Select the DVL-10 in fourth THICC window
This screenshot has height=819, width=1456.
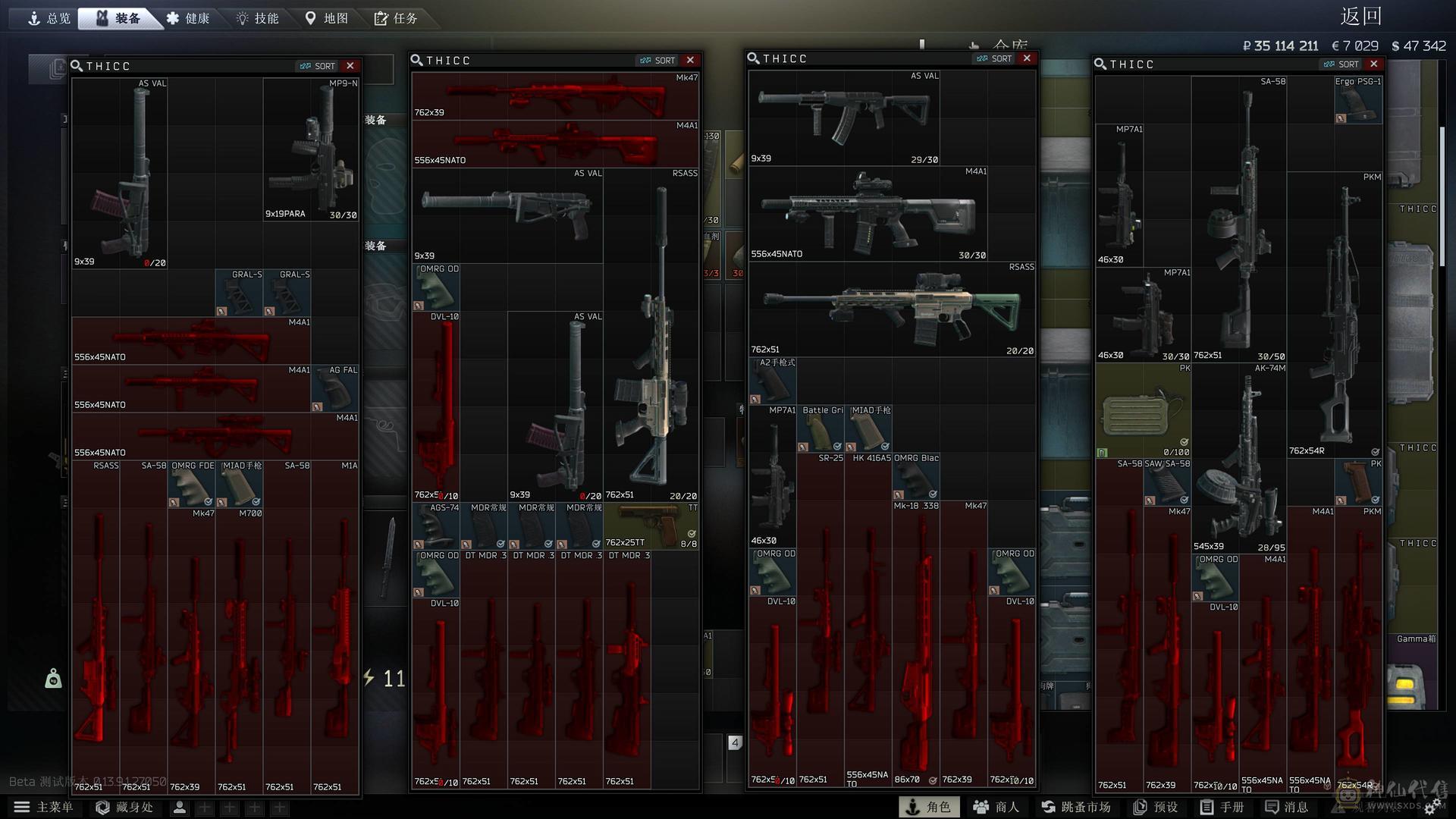[x=1215, y=697]
